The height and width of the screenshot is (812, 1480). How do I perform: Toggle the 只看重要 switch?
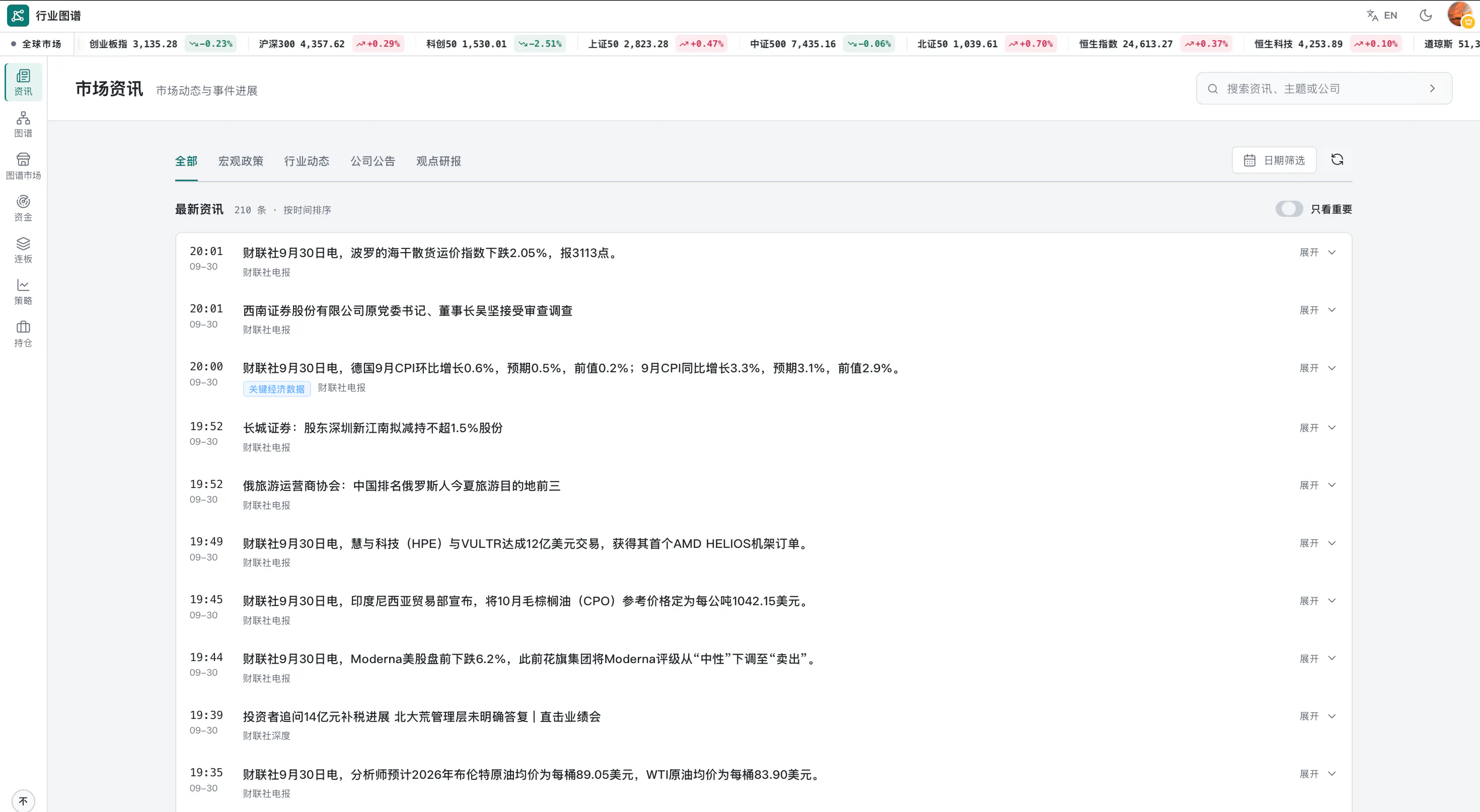tap(1289, 209)
